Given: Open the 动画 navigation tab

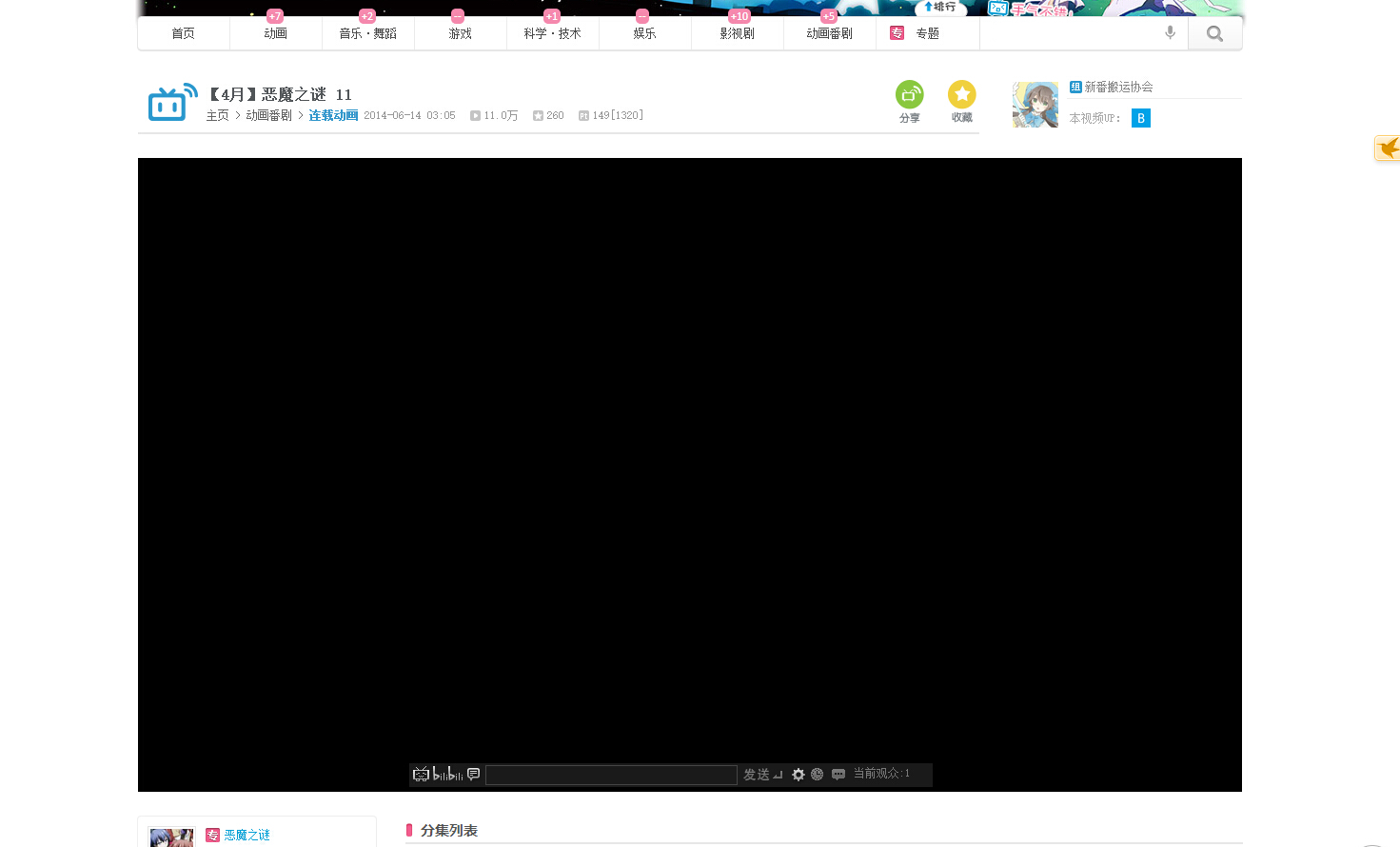Looking at the screenshot, I should pyautogui.click(x=276, y=33).
